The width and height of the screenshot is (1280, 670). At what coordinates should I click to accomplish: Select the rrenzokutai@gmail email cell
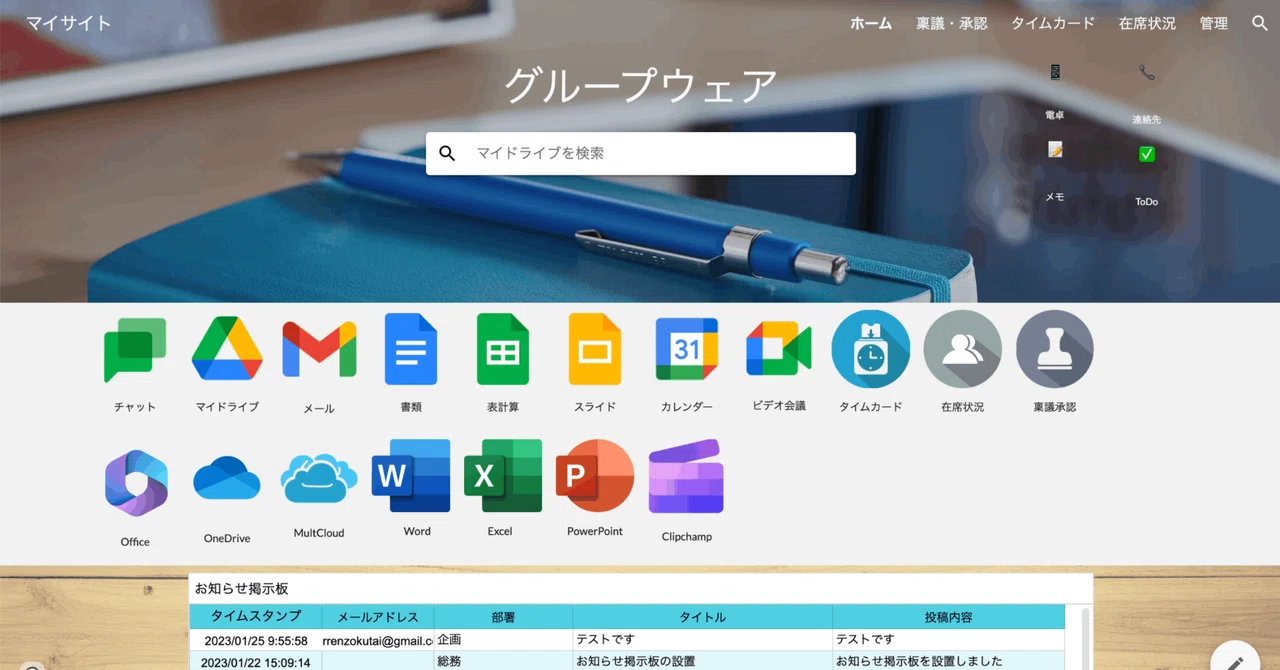(x=378, y=640)
